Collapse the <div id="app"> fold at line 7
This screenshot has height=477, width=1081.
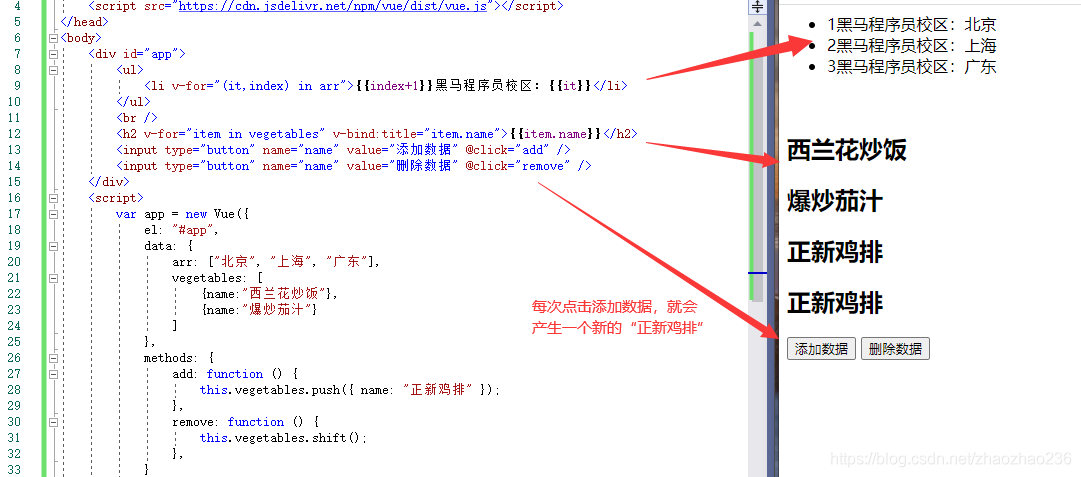(x=53, y=54)
